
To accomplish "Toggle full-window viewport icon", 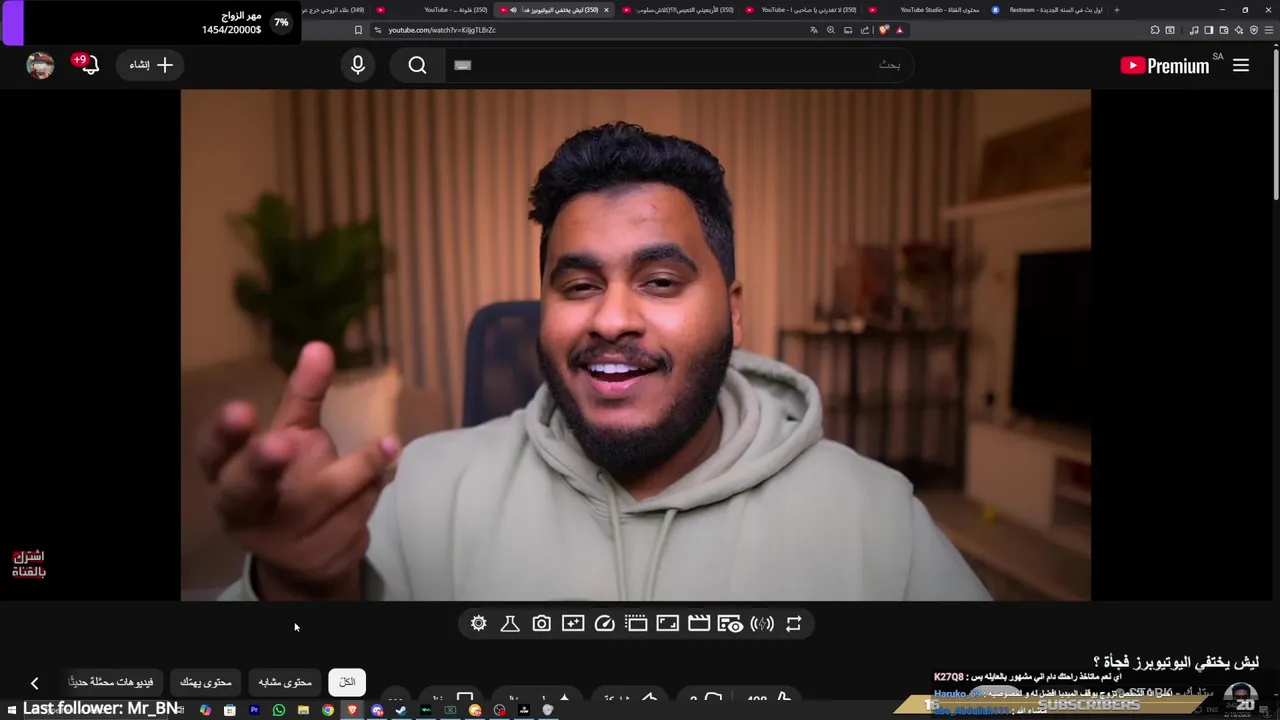I will click(667, 623).
